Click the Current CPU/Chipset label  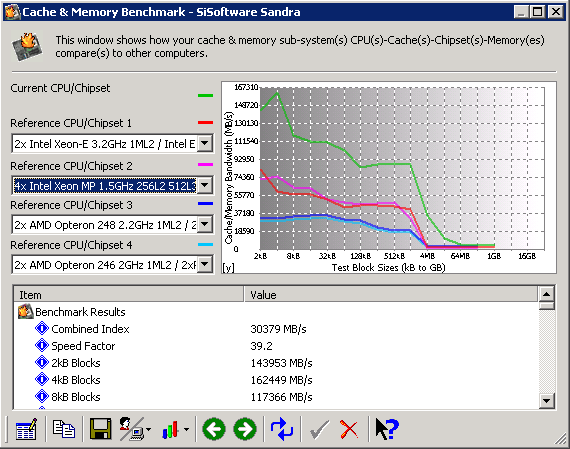(60, 88)
